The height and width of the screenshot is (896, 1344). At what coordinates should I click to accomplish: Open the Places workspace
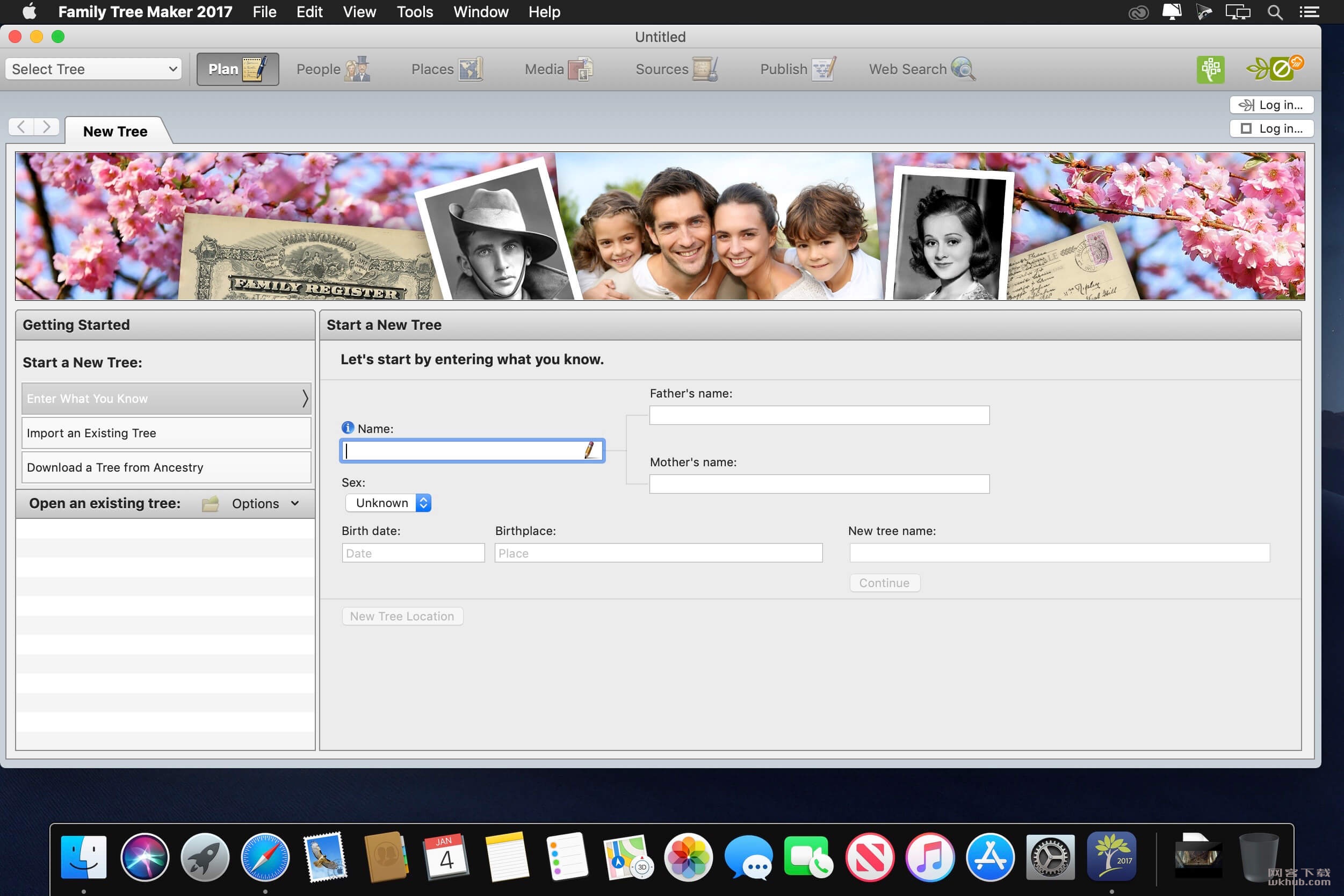(447, 69)
